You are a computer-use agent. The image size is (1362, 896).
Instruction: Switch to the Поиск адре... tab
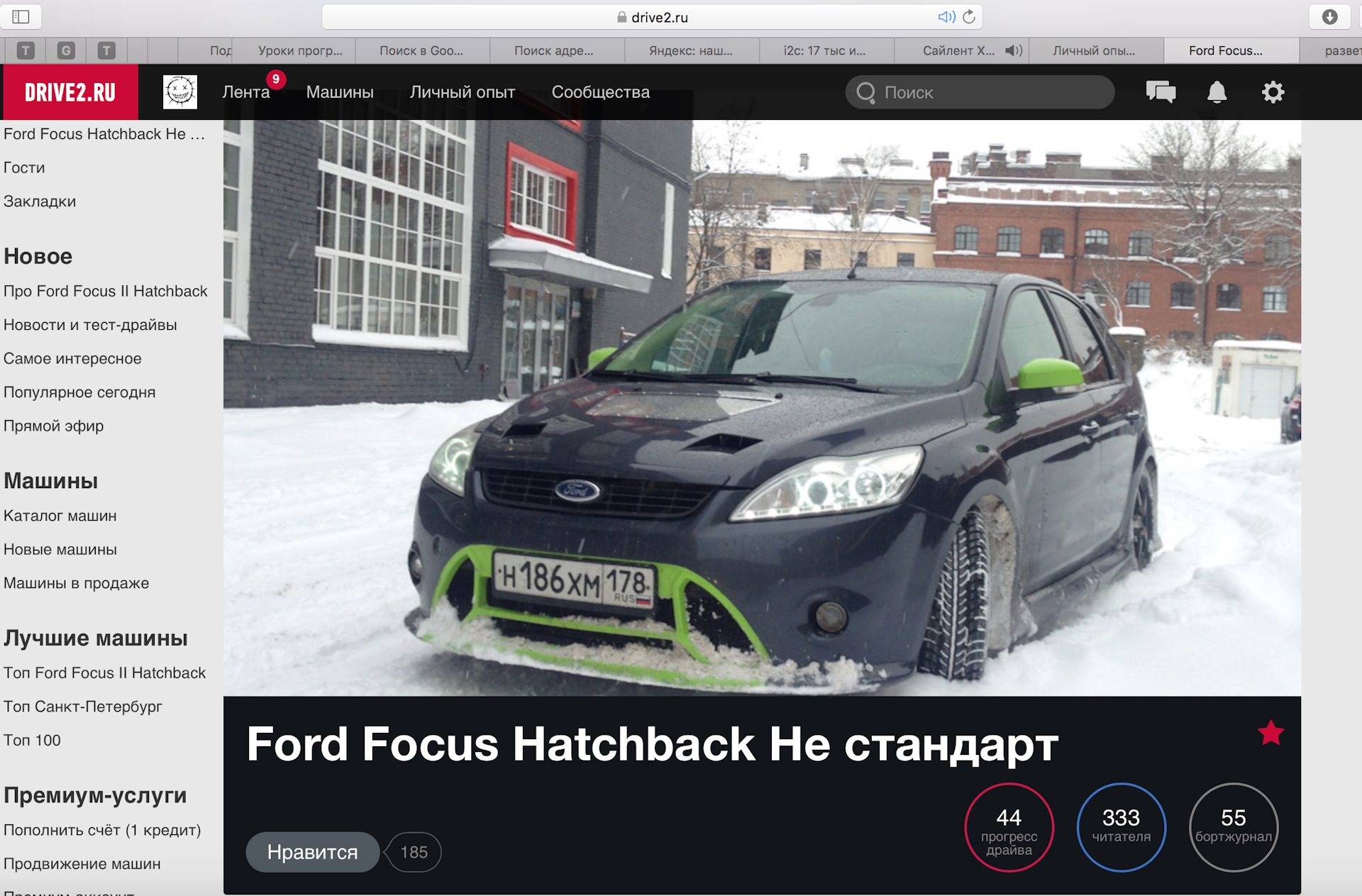(x=557, y=50)
